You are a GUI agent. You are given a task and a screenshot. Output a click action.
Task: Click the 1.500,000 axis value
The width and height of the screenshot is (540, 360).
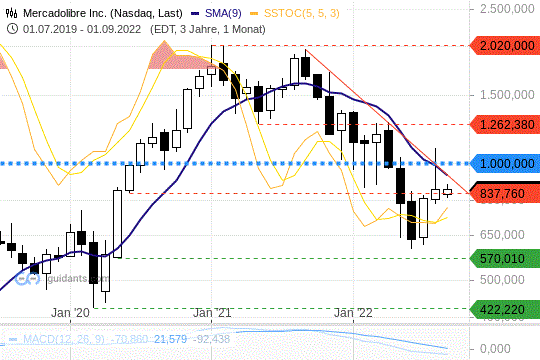(507, 95)
